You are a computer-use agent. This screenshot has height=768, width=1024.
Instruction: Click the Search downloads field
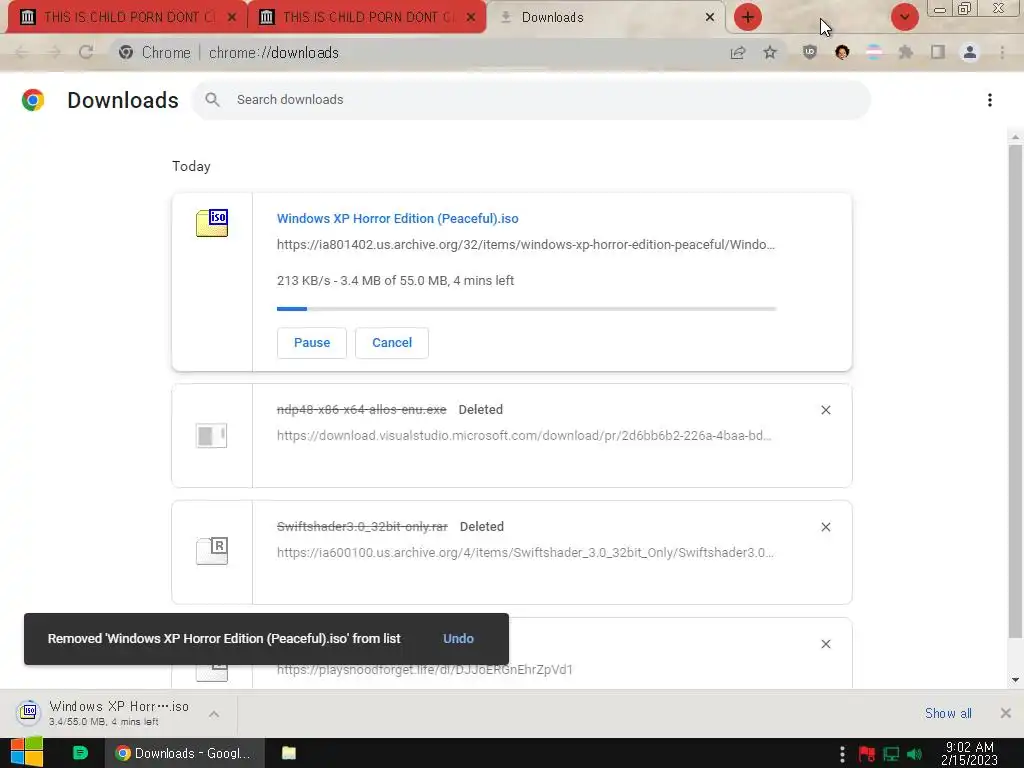pos(530,99)
